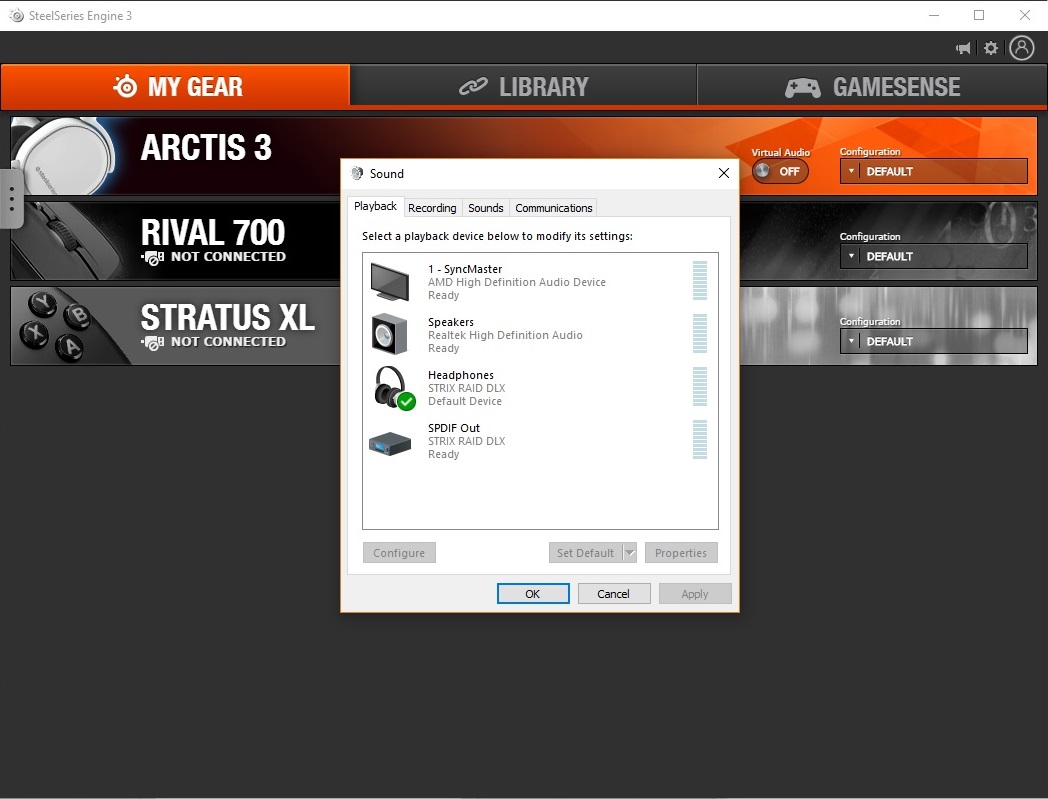Switch to the Communications tab
Image resolution: width=1048 pixels, height=799 pixels.
553,208
